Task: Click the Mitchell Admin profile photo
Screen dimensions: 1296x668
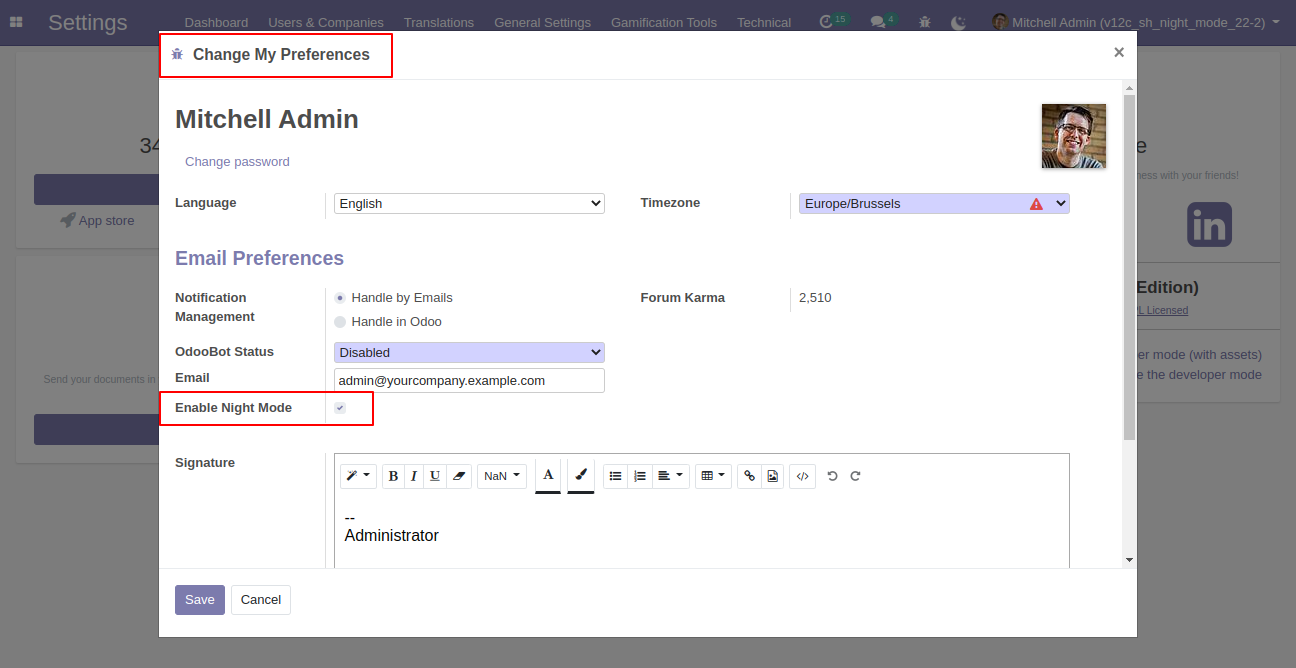Action: 1074,136
